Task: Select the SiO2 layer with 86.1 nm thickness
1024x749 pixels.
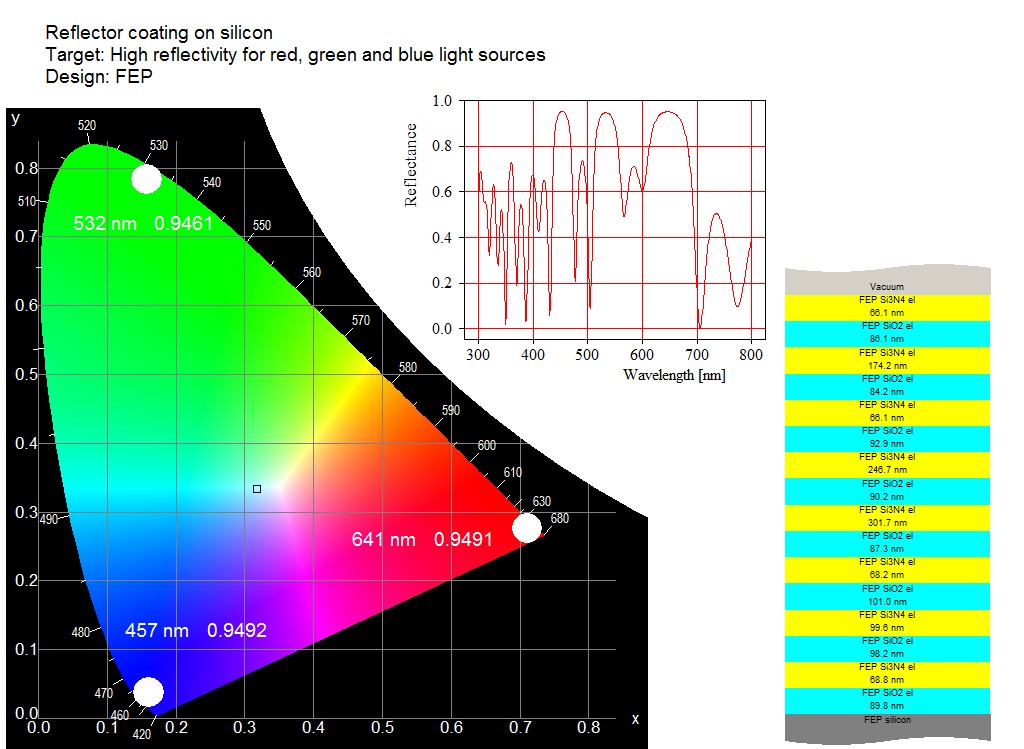Action: 887,333
